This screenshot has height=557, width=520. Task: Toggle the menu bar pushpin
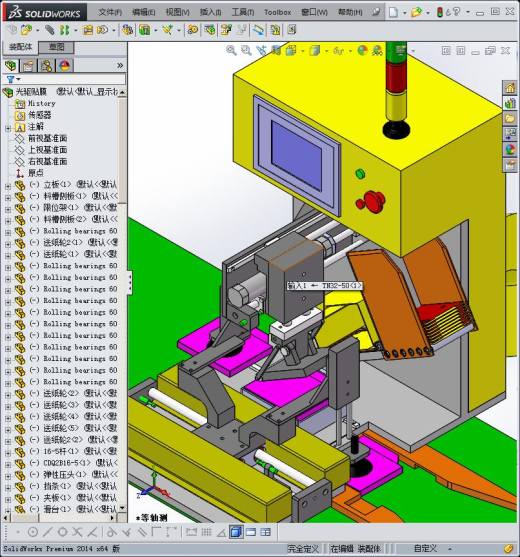coord(376,12)
